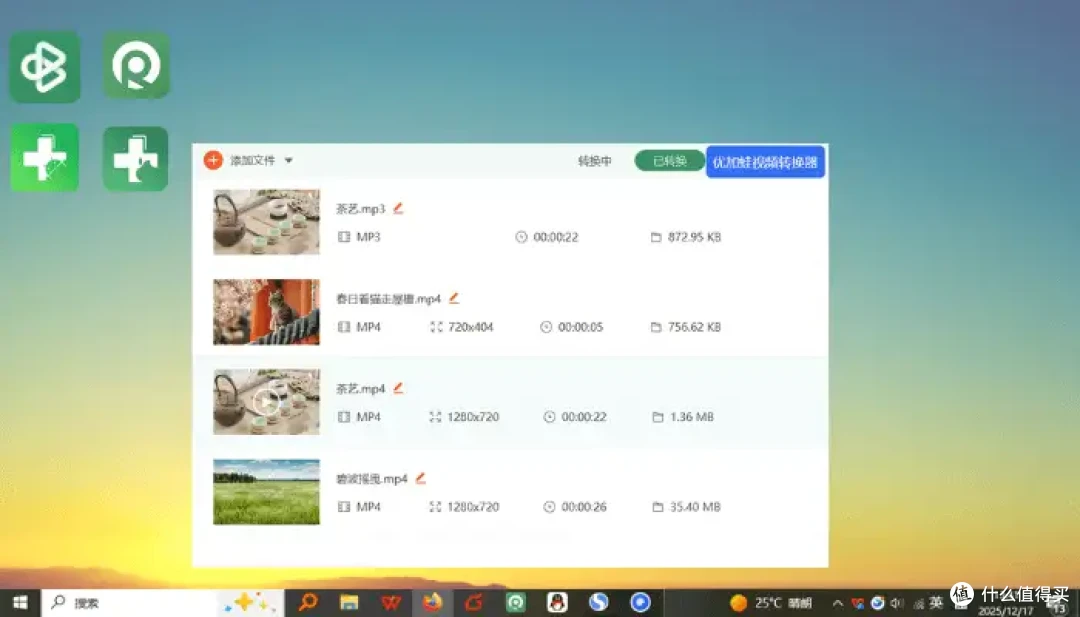The height and width of the screenshot is (617, 1080).
Task: Open the orange magnifier app on the taskbar
Action: pos(308,603)
